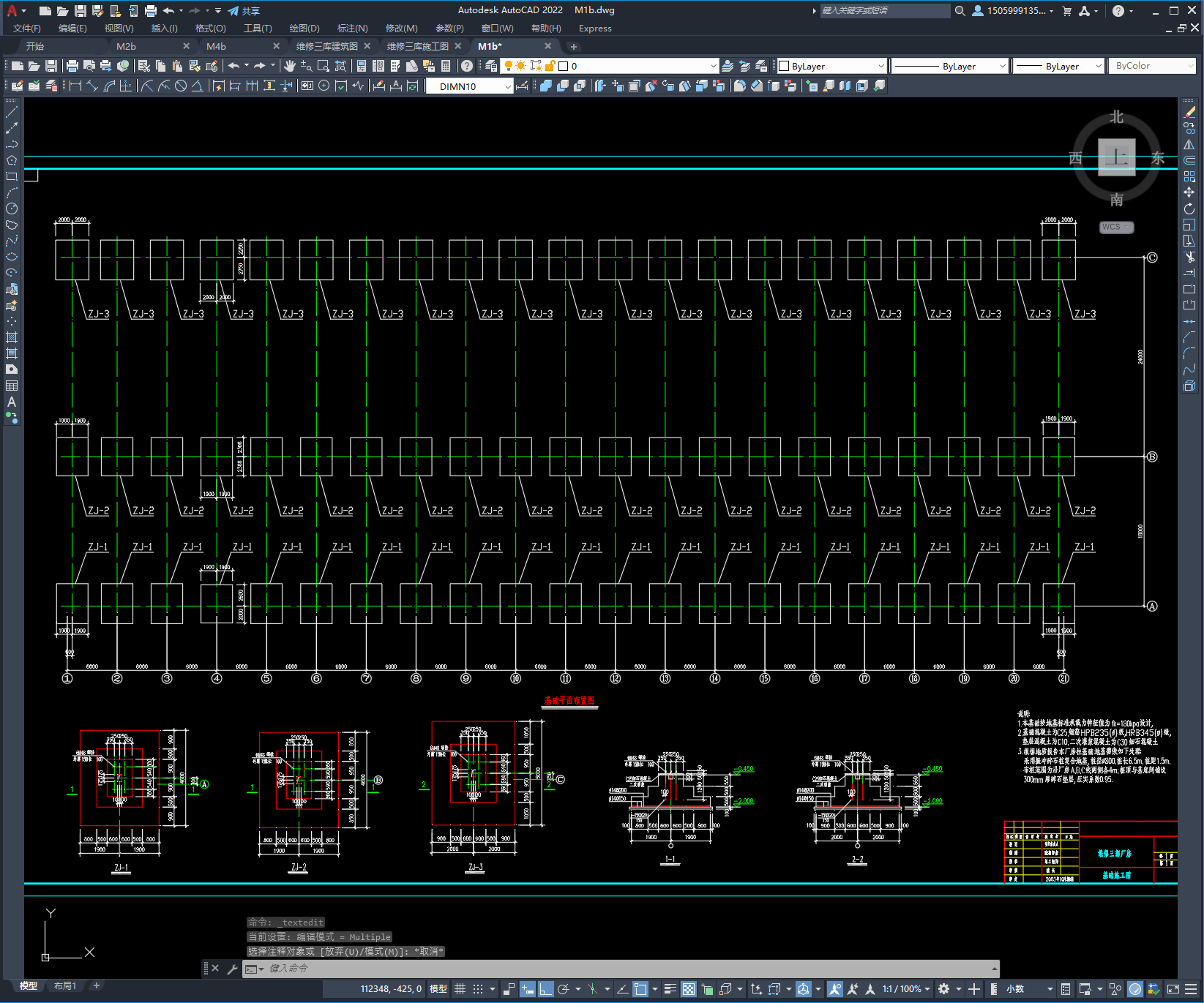Screen dimensions: 1204x1003
Task: Click the search magnifier icon in title bar
Action: pos(960,11)
